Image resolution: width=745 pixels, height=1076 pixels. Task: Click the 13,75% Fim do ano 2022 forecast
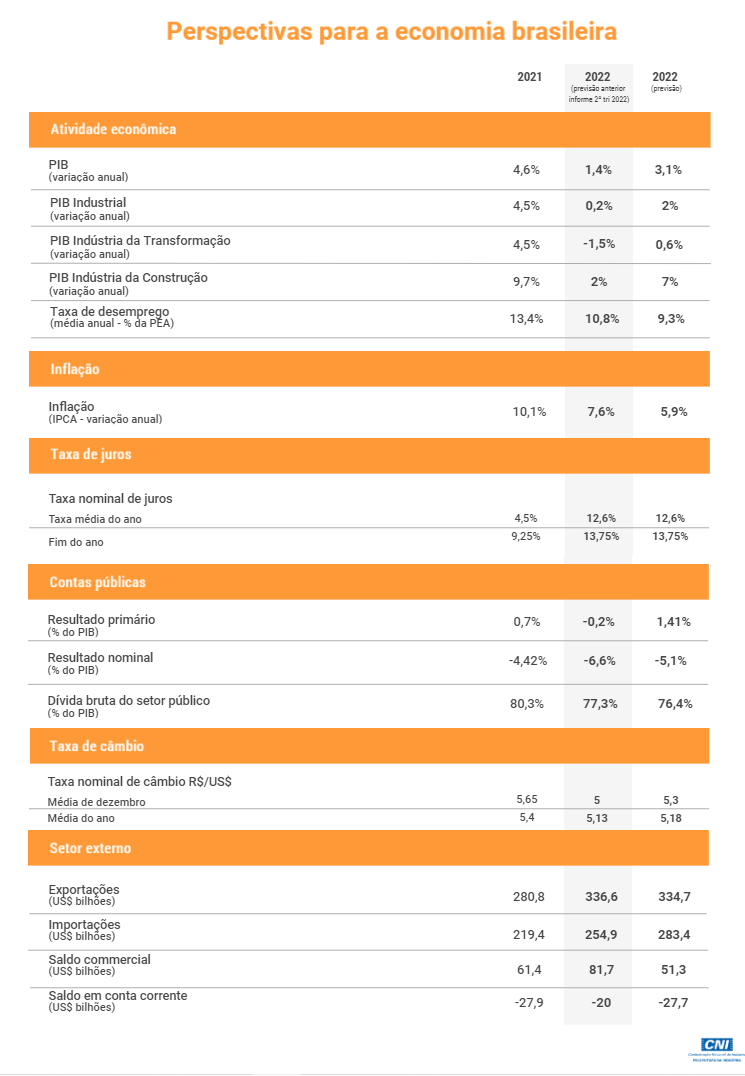(670, 537)
